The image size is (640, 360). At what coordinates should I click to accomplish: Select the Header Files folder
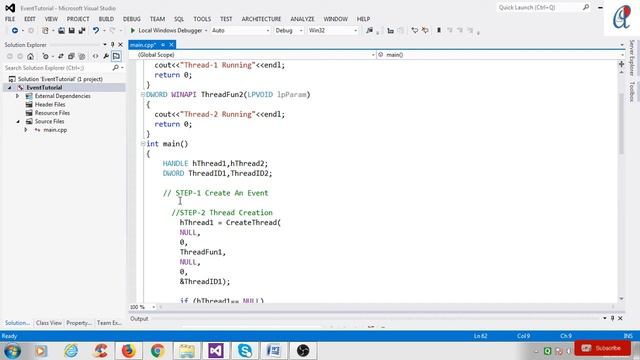(50, 105)
